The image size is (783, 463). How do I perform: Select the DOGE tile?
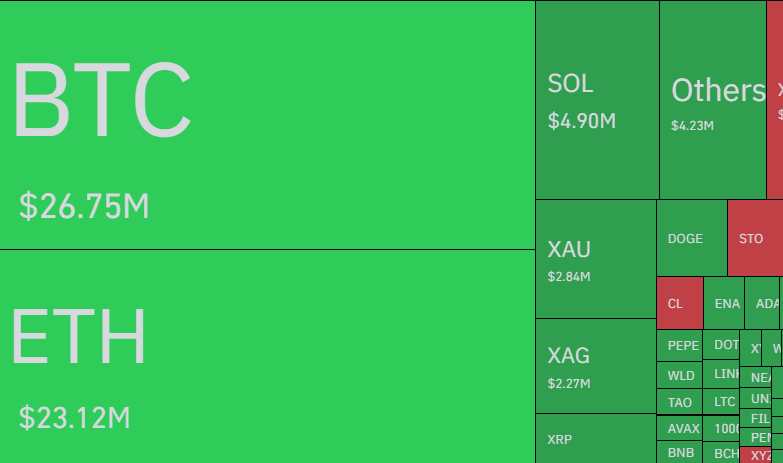(691, 238)
